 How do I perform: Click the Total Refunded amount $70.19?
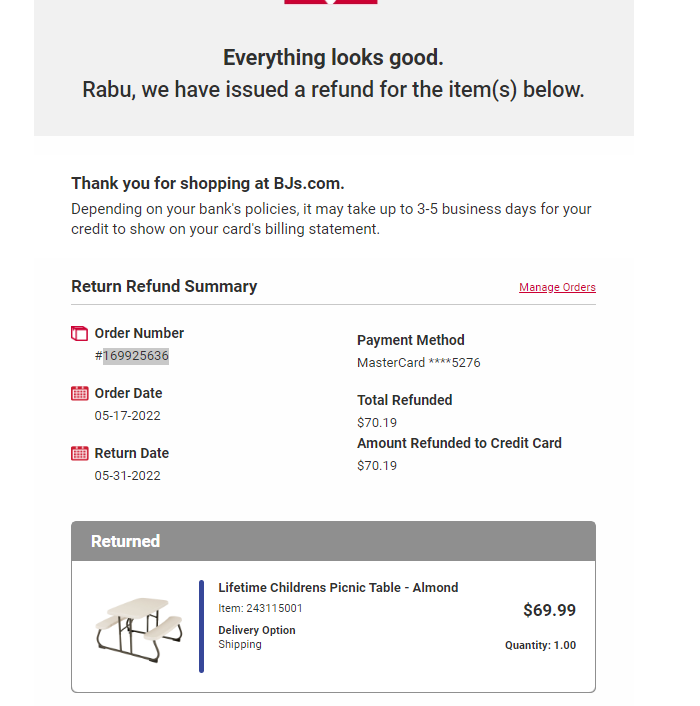pyautogui.click(x=377, y=423)
